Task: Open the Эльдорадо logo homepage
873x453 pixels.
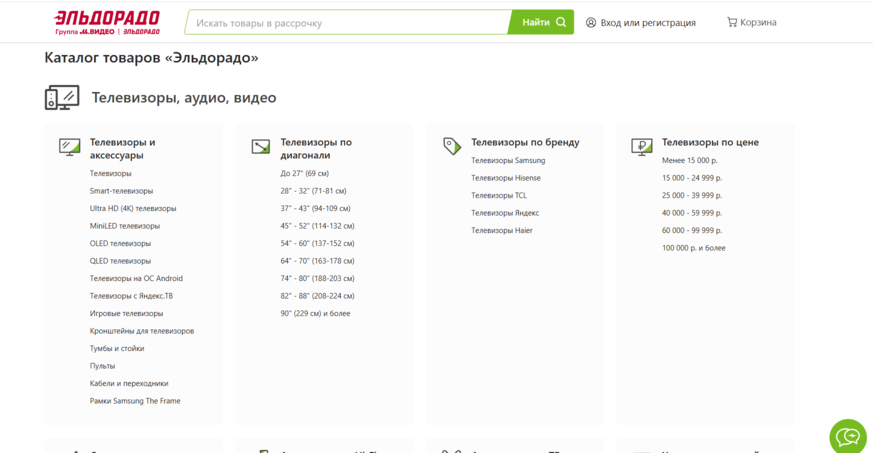Action: pos(107,23)
